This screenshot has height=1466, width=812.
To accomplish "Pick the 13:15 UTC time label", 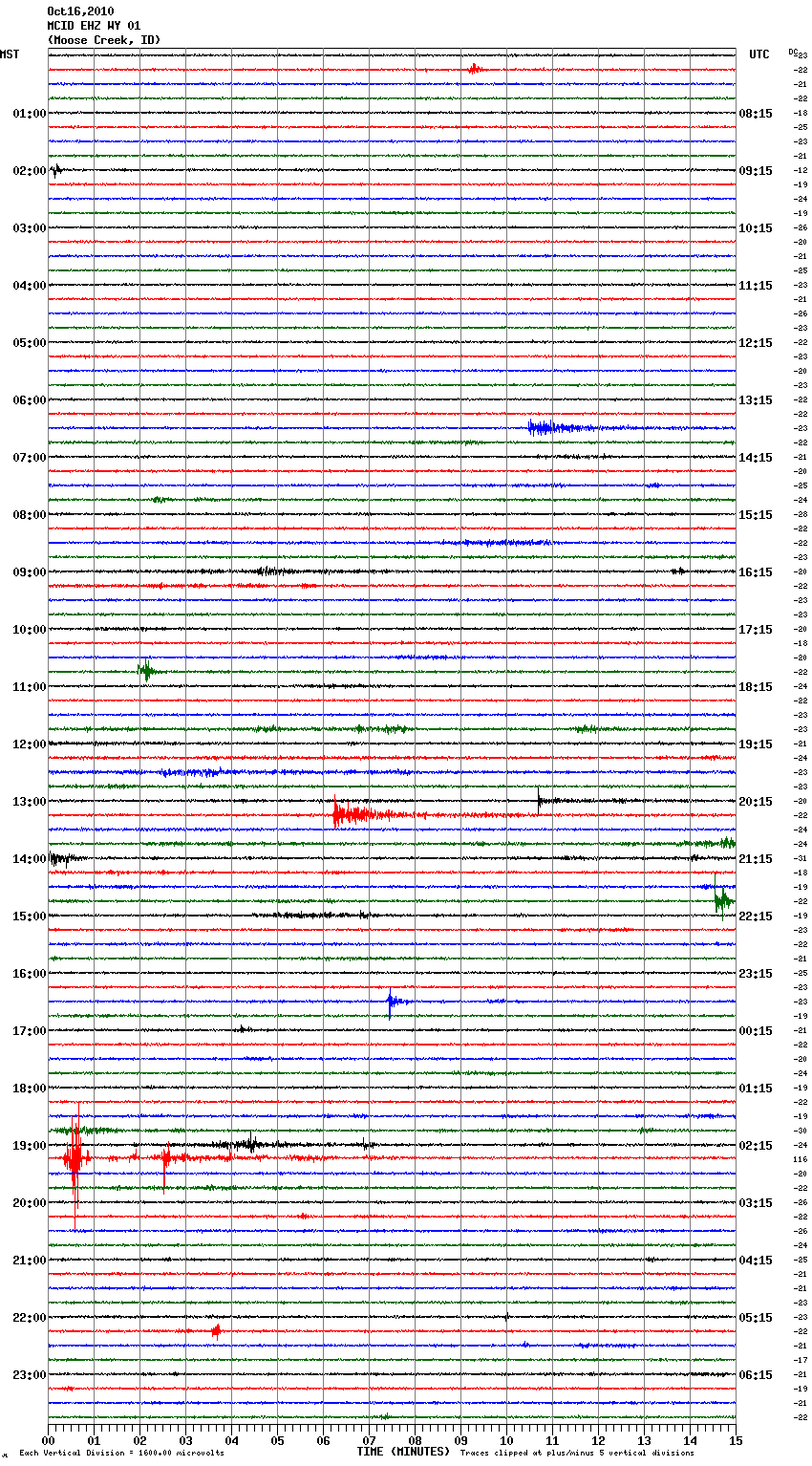I will tap(756, 400).
